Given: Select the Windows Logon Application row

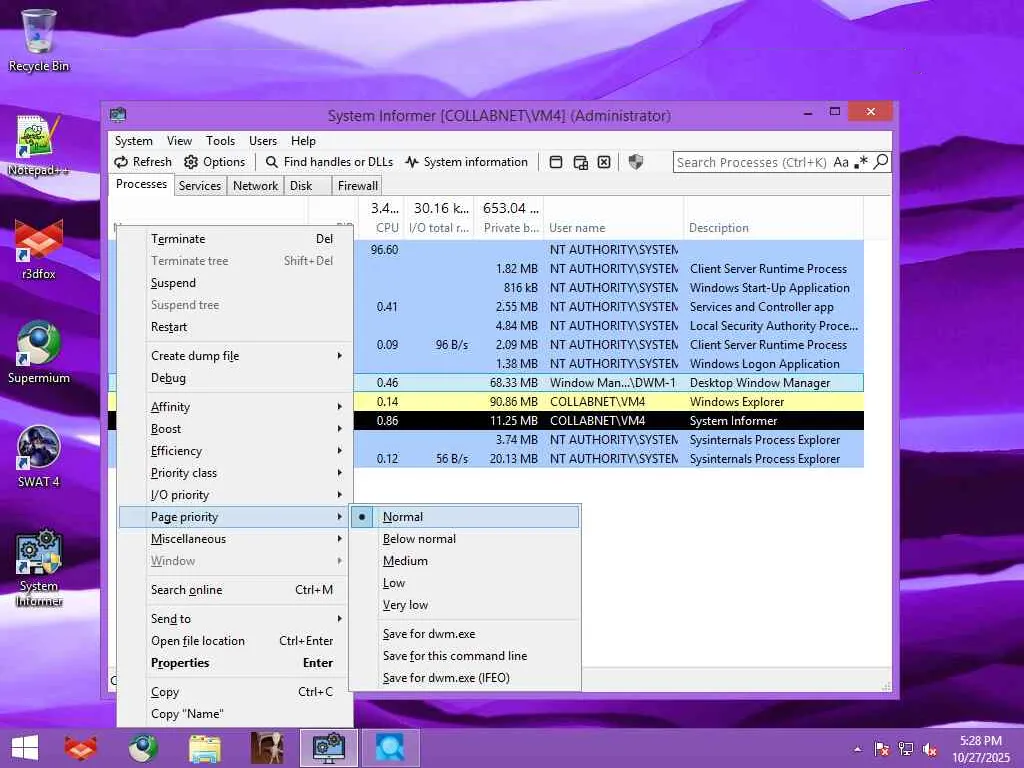Looking at the screenshot, I should point(609,364).
